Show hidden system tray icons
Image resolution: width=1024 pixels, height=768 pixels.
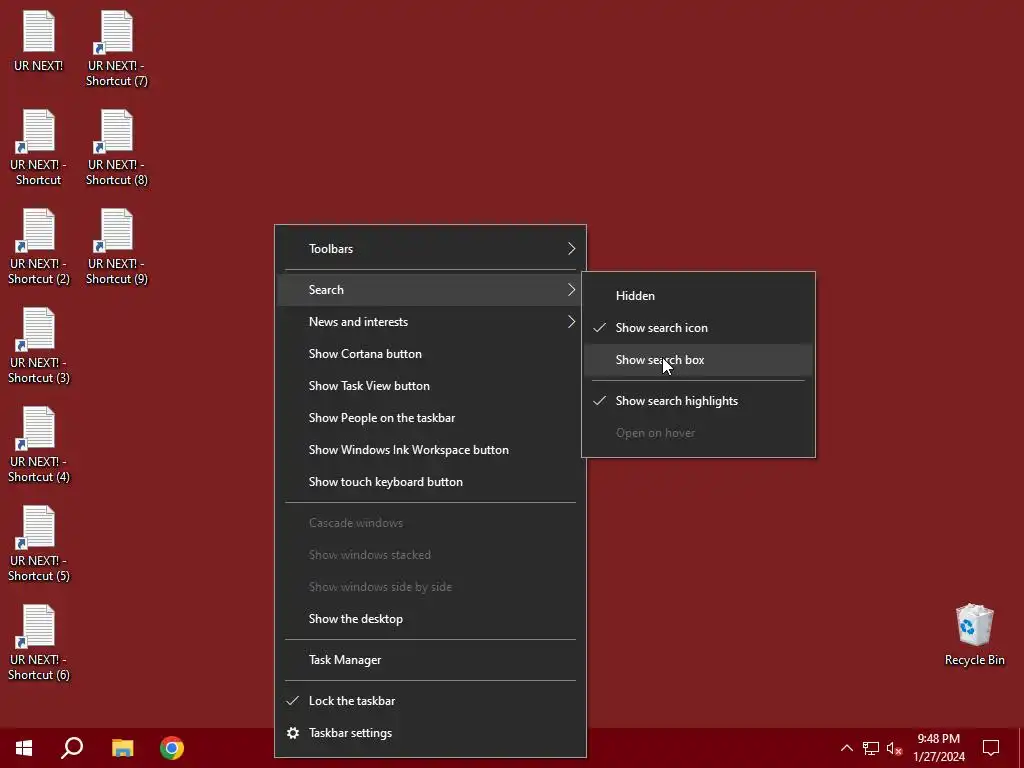click(x=846, y=748)
